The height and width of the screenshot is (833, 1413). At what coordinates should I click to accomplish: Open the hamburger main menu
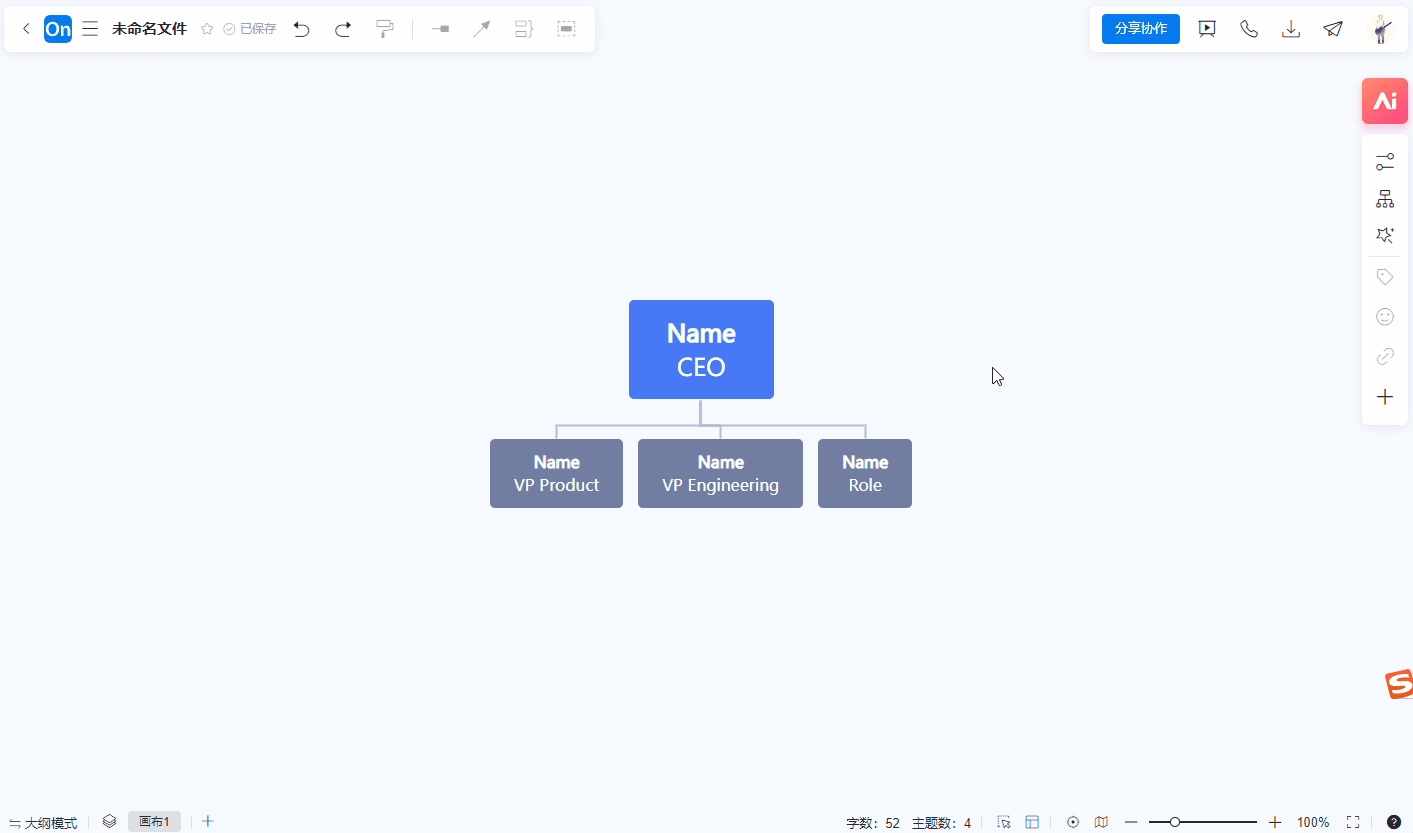90,29
